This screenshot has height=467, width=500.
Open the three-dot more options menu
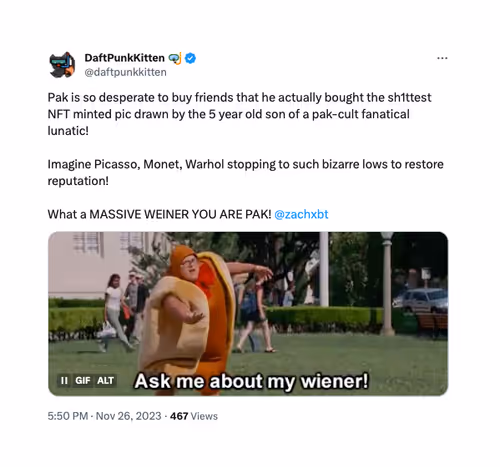[442, 58]
